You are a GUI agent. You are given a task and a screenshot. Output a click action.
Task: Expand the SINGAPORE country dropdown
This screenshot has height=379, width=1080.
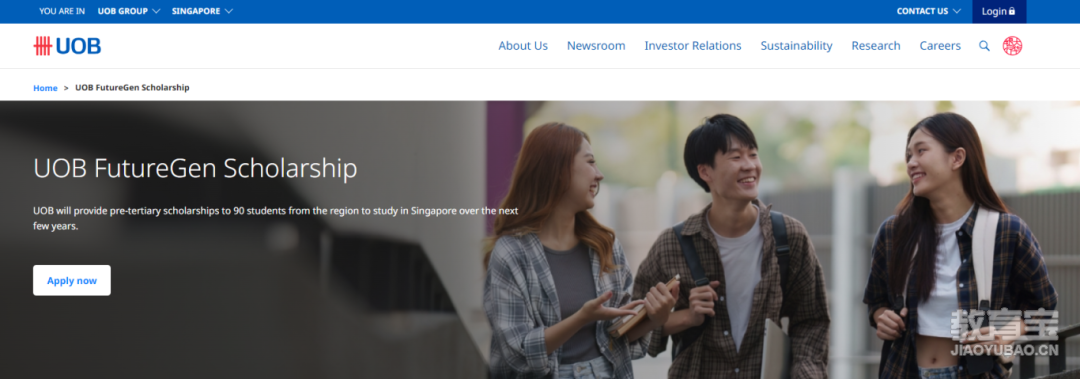202,11
